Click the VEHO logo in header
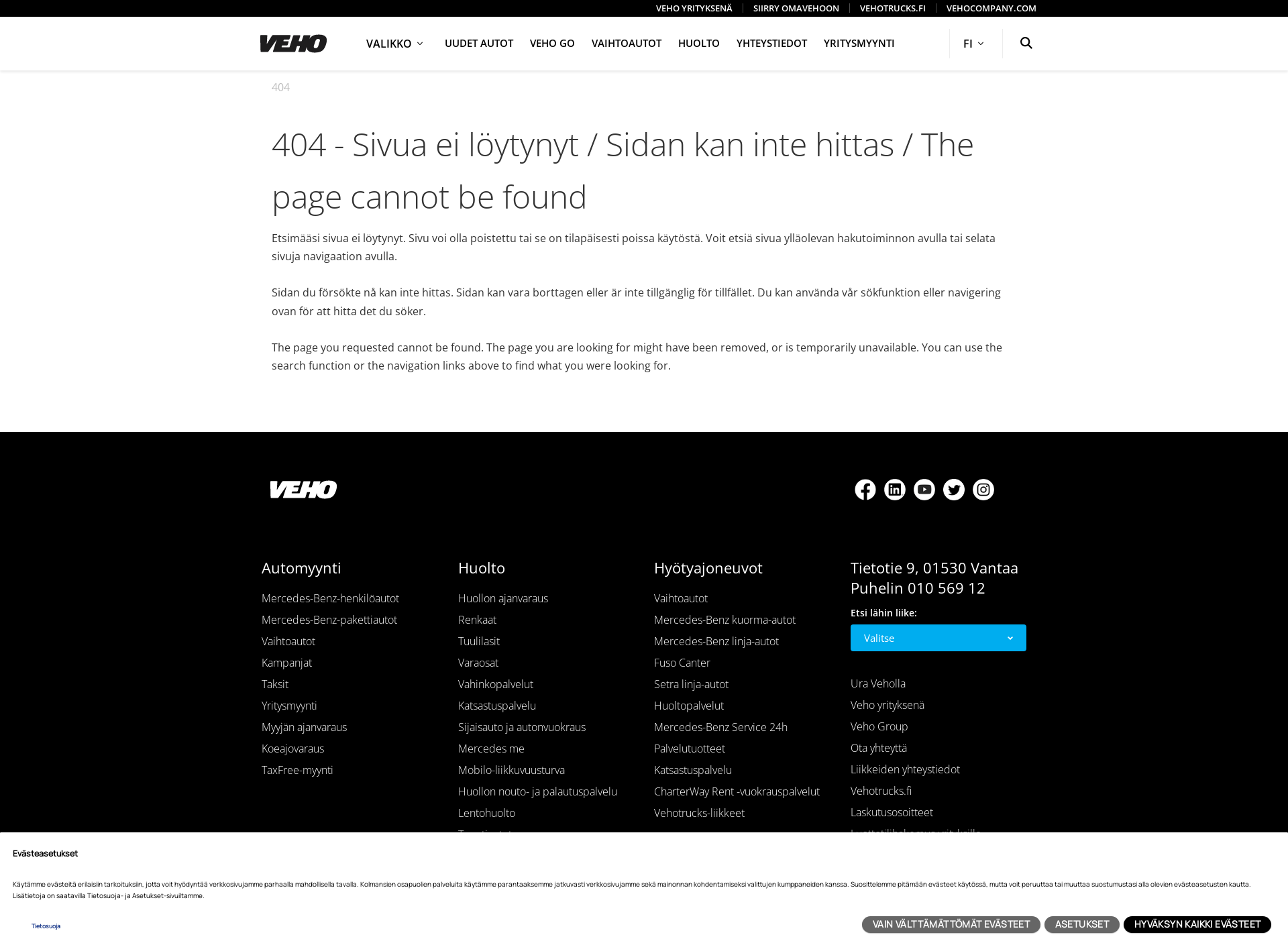This screenshot has width=1288, height=939. point(293,43)
